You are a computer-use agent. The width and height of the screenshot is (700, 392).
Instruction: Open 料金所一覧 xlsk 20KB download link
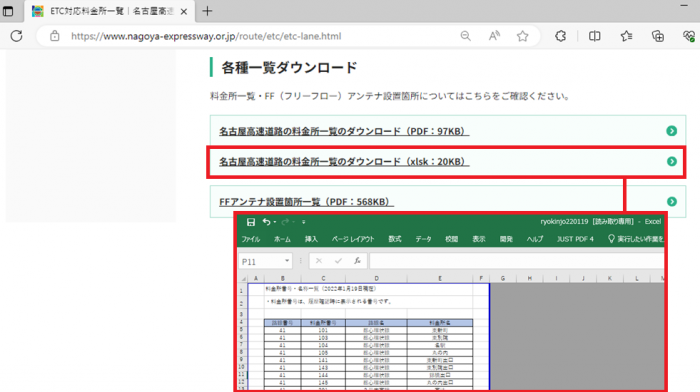tap(344, 162)
